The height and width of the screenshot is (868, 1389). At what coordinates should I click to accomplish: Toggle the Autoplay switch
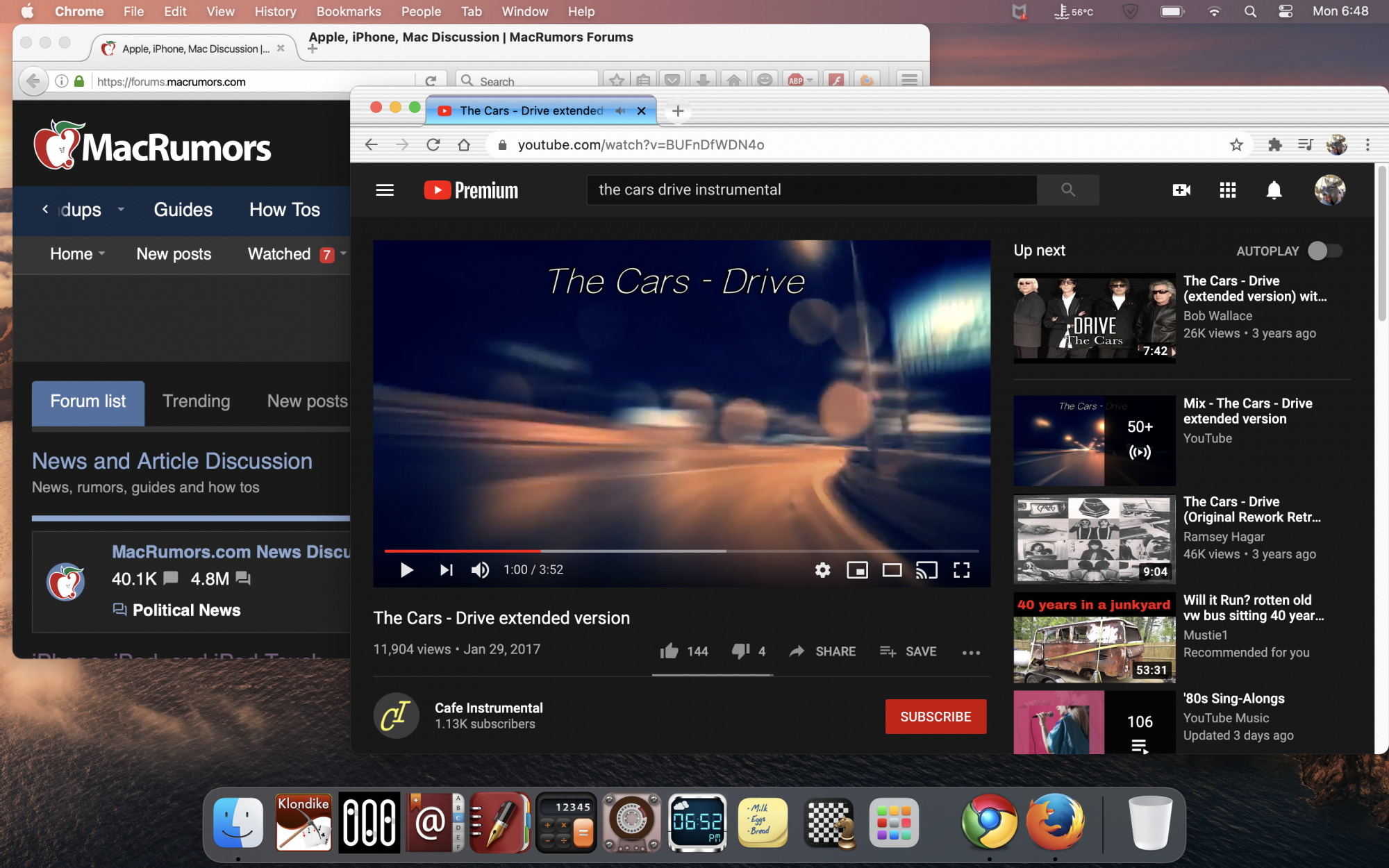pyautogui.click(x=1324, y=251)
